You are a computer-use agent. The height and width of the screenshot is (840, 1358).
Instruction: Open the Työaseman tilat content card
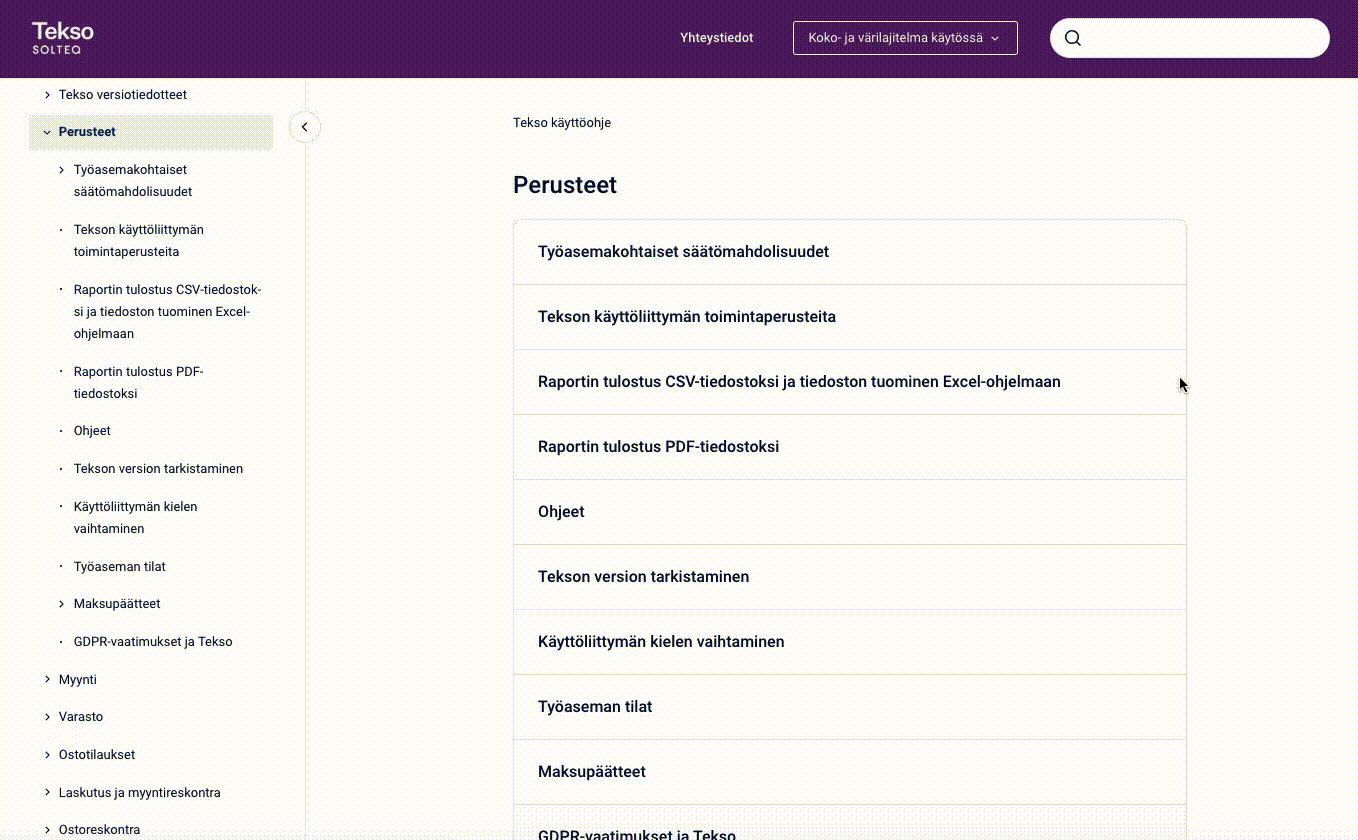(x=595, y=707)
